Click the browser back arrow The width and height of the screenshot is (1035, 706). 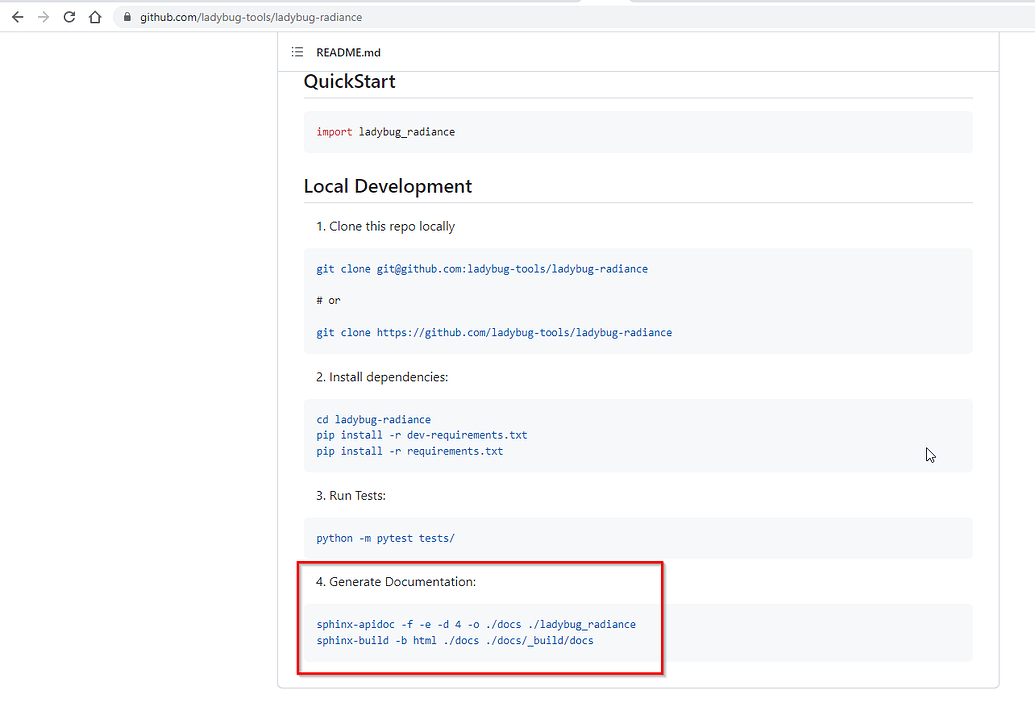point(17,17)
